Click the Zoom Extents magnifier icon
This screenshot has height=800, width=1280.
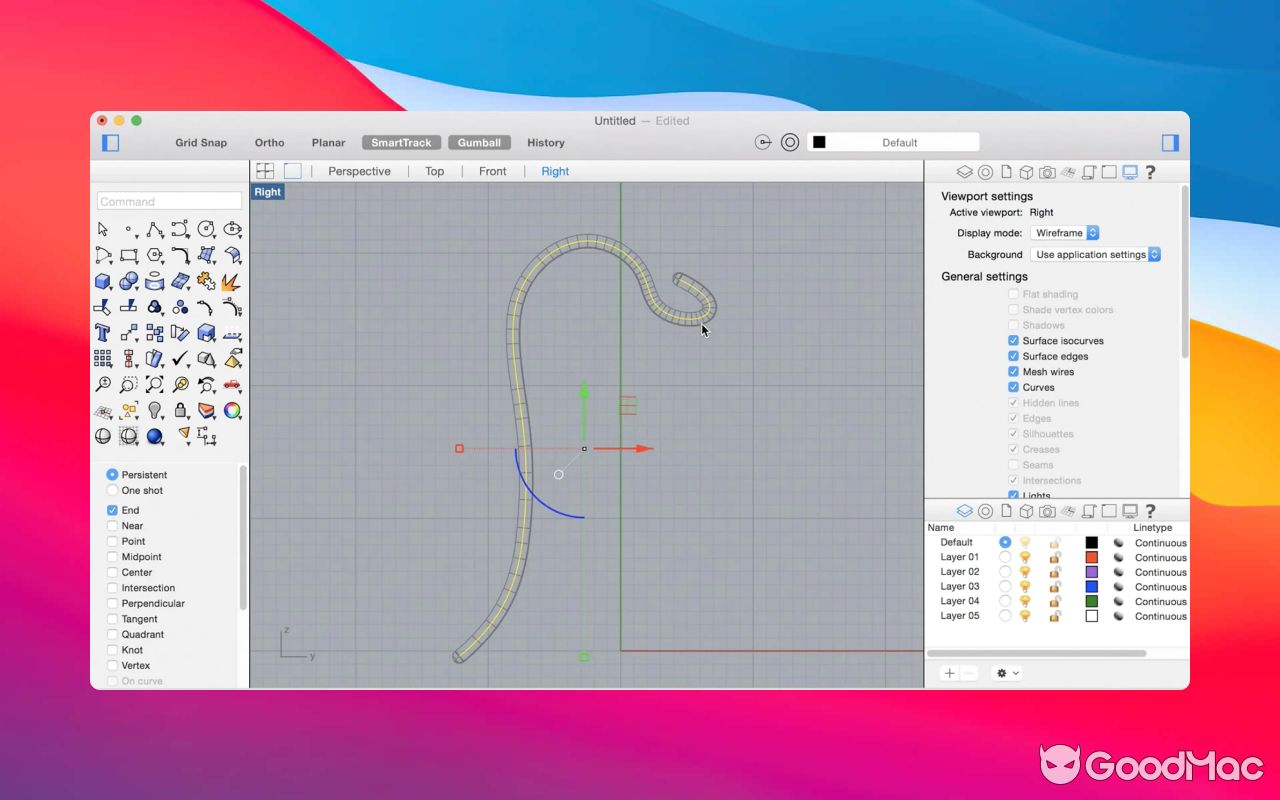(x=154, y=384)
